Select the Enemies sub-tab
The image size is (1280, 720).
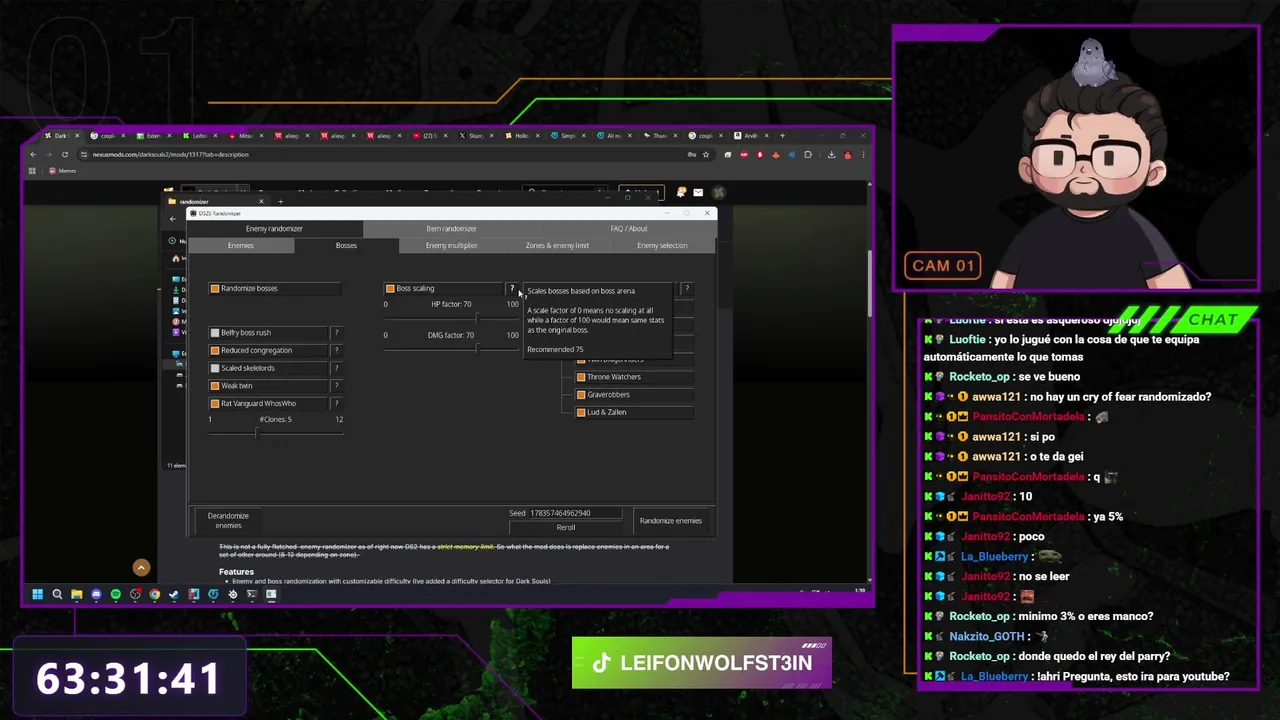pos(240,245)
